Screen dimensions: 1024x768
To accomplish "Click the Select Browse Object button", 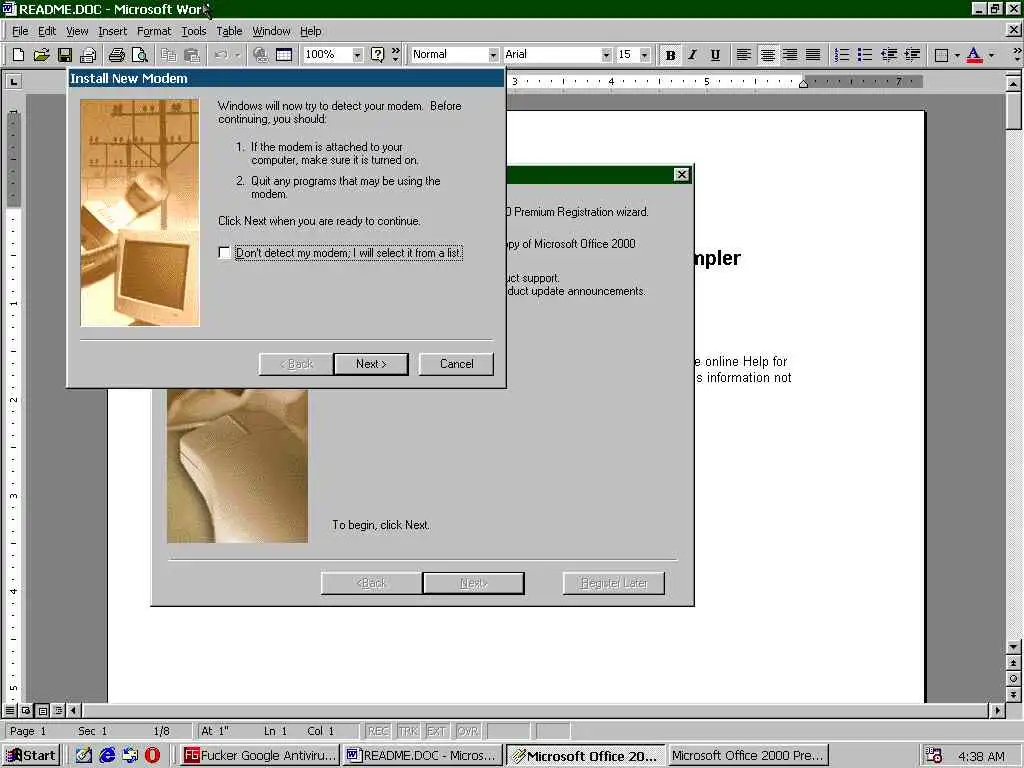I will coord(1013,679).
